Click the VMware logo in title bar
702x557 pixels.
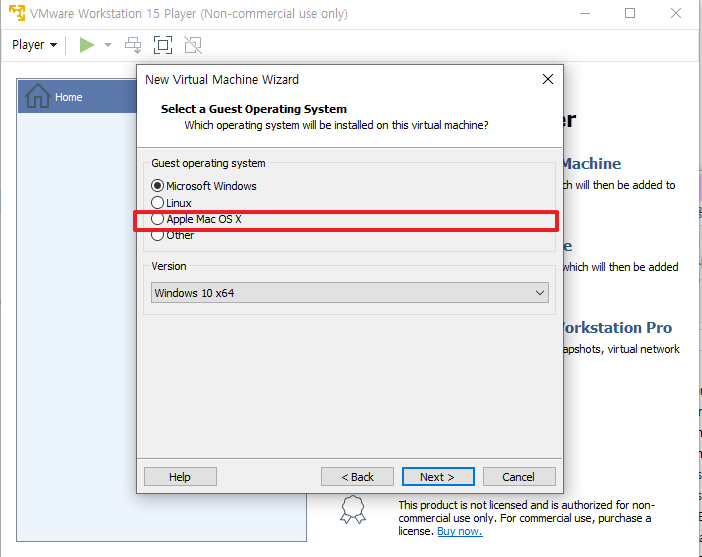tap(17, 13)
